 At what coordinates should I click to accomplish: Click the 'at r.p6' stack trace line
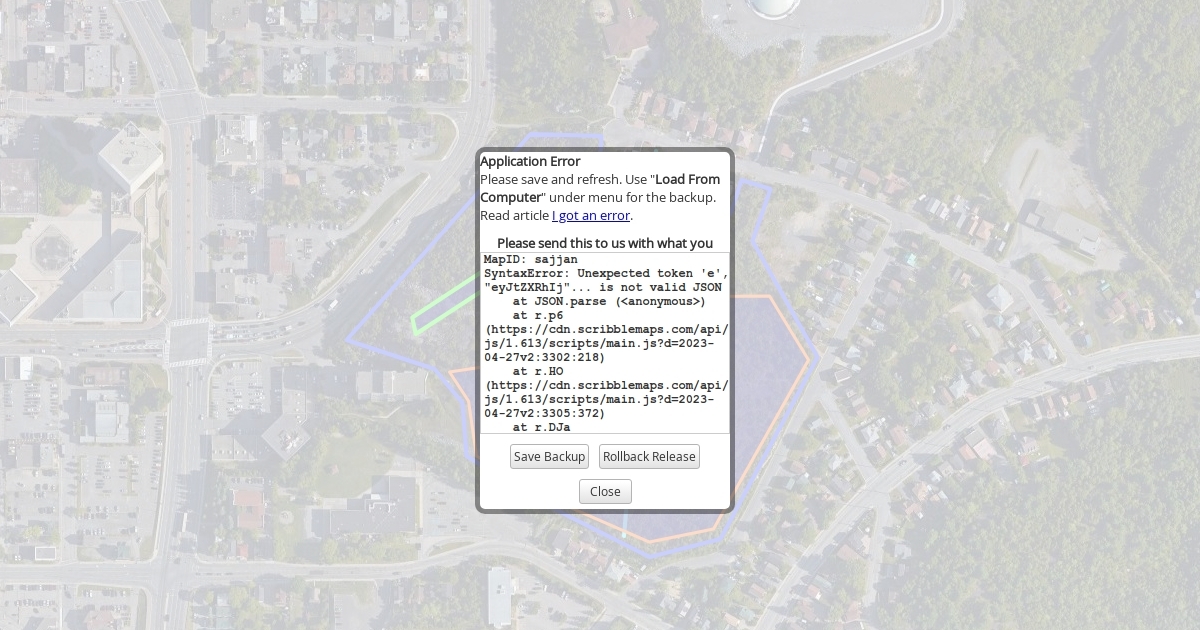538,315
